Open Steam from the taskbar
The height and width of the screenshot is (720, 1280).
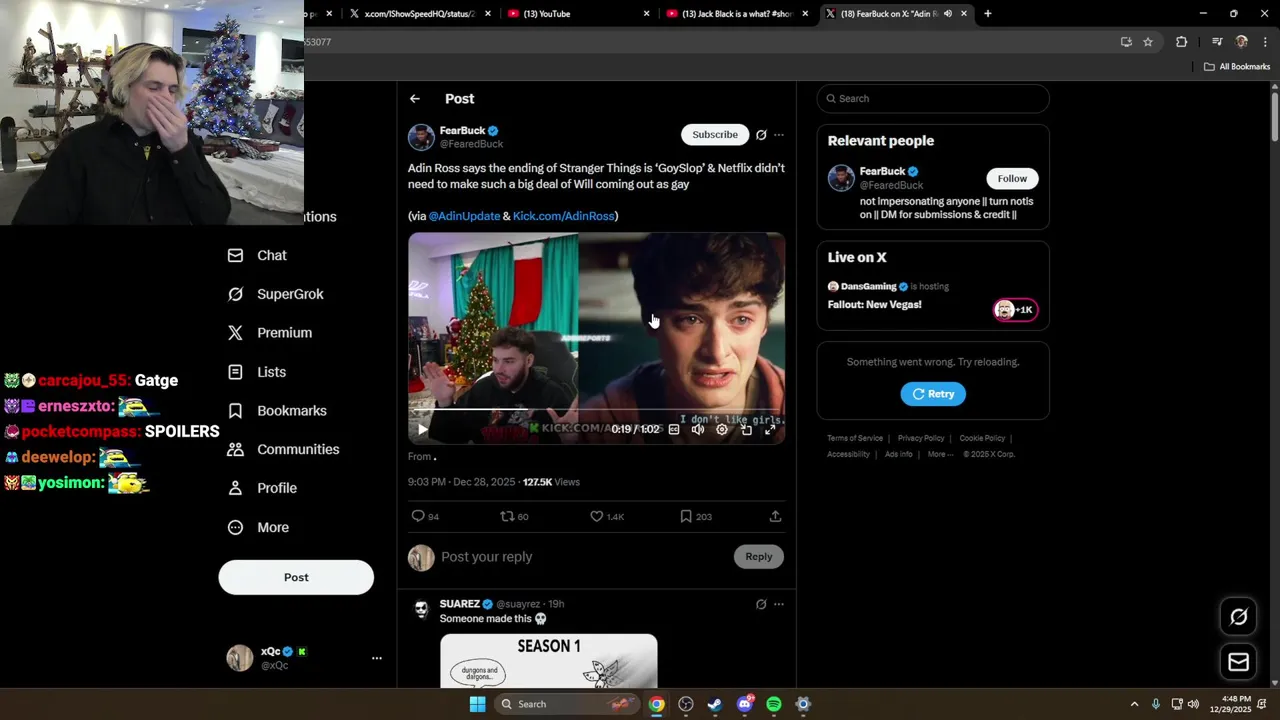coord(715,704)
